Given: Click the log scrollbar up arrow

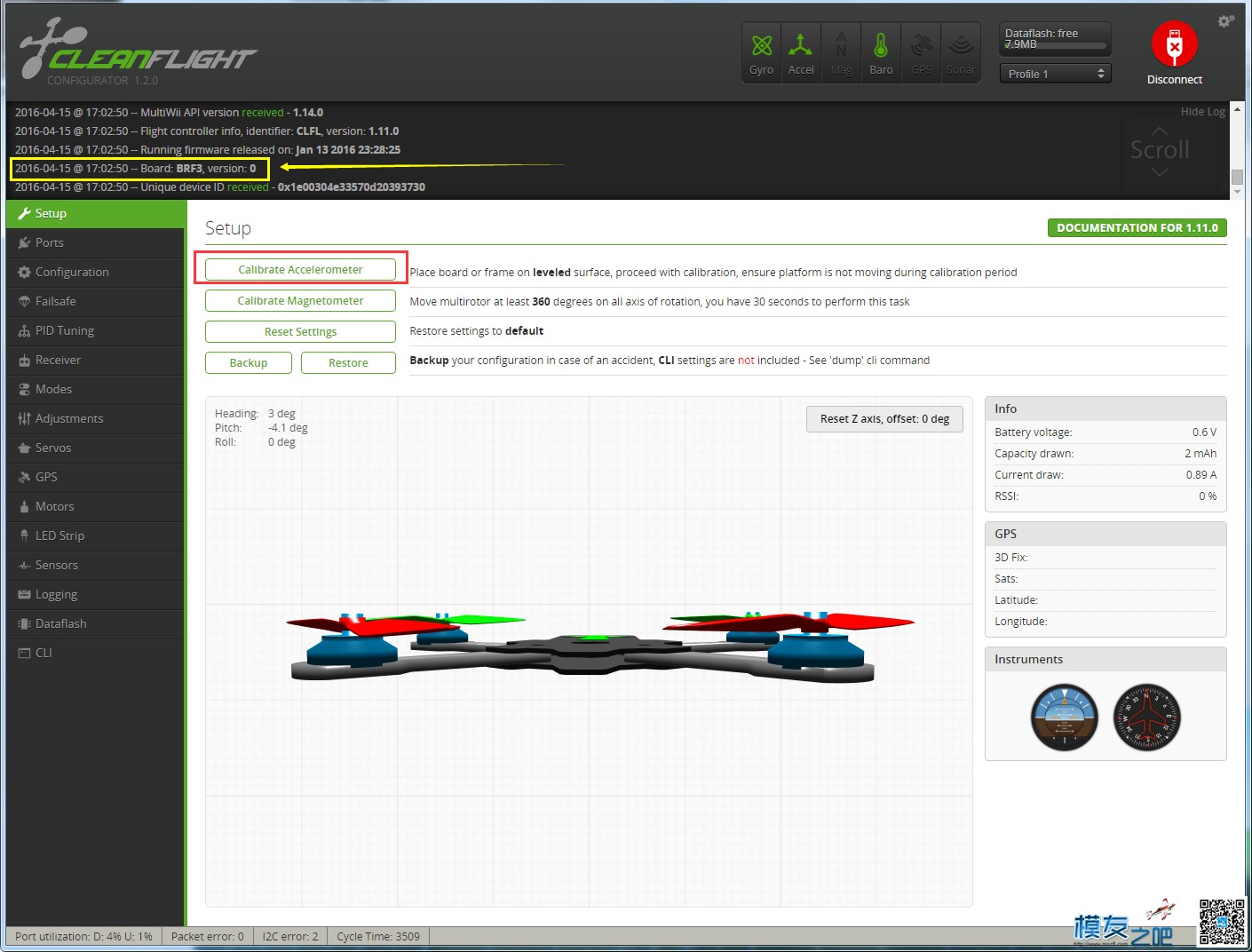Looking at the screenshot, I should pos(1237,110).
